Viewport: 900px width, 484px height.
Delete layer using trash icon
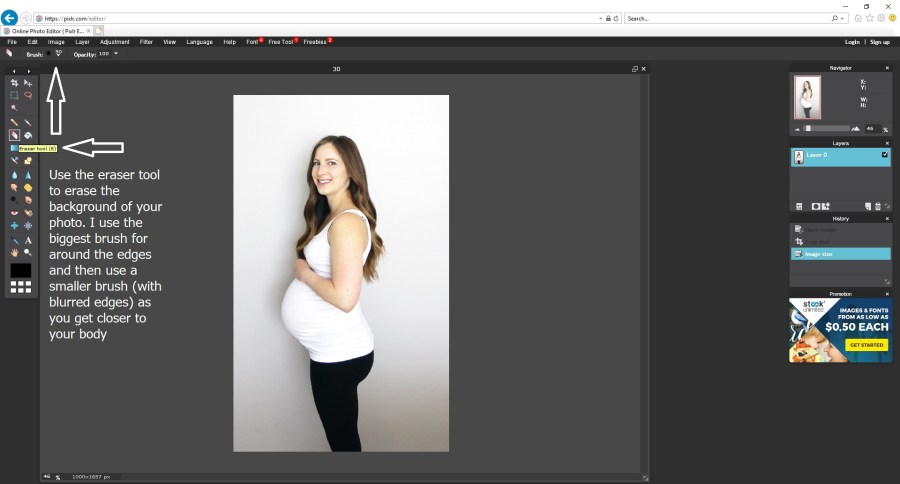(x=877, y=206)
